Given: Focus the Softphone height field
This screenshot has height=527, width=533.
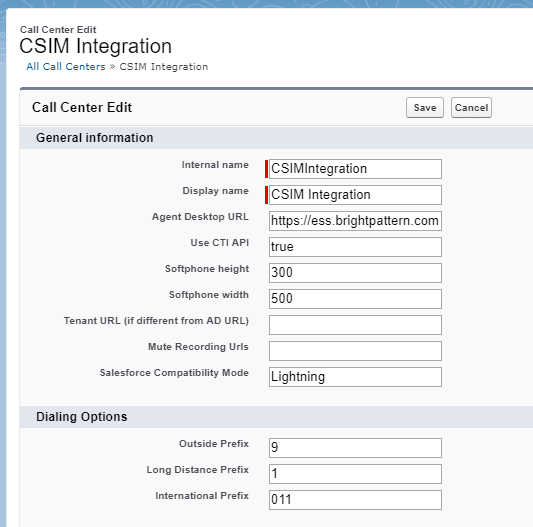Looking at the screenshot, I should pos(355,273).
